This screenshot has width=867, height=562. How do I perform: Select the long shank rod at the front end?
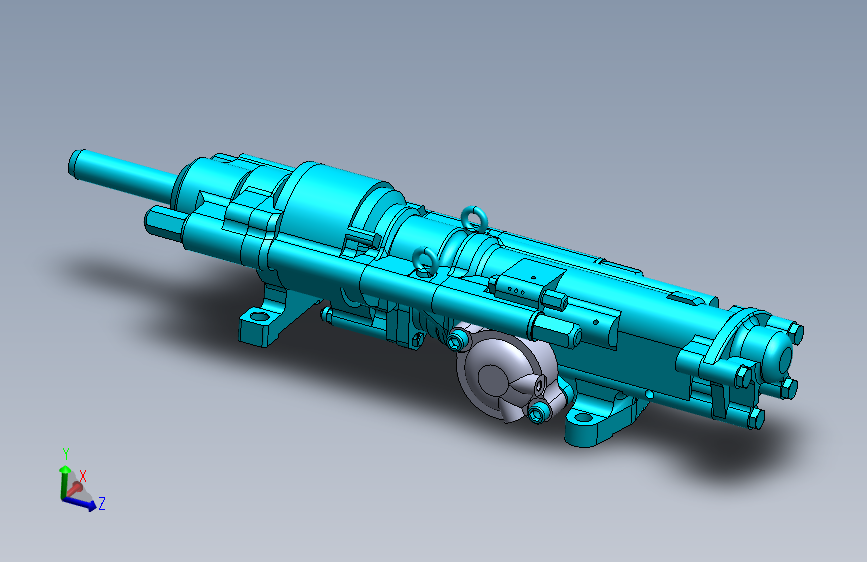[x=123, y=174]
